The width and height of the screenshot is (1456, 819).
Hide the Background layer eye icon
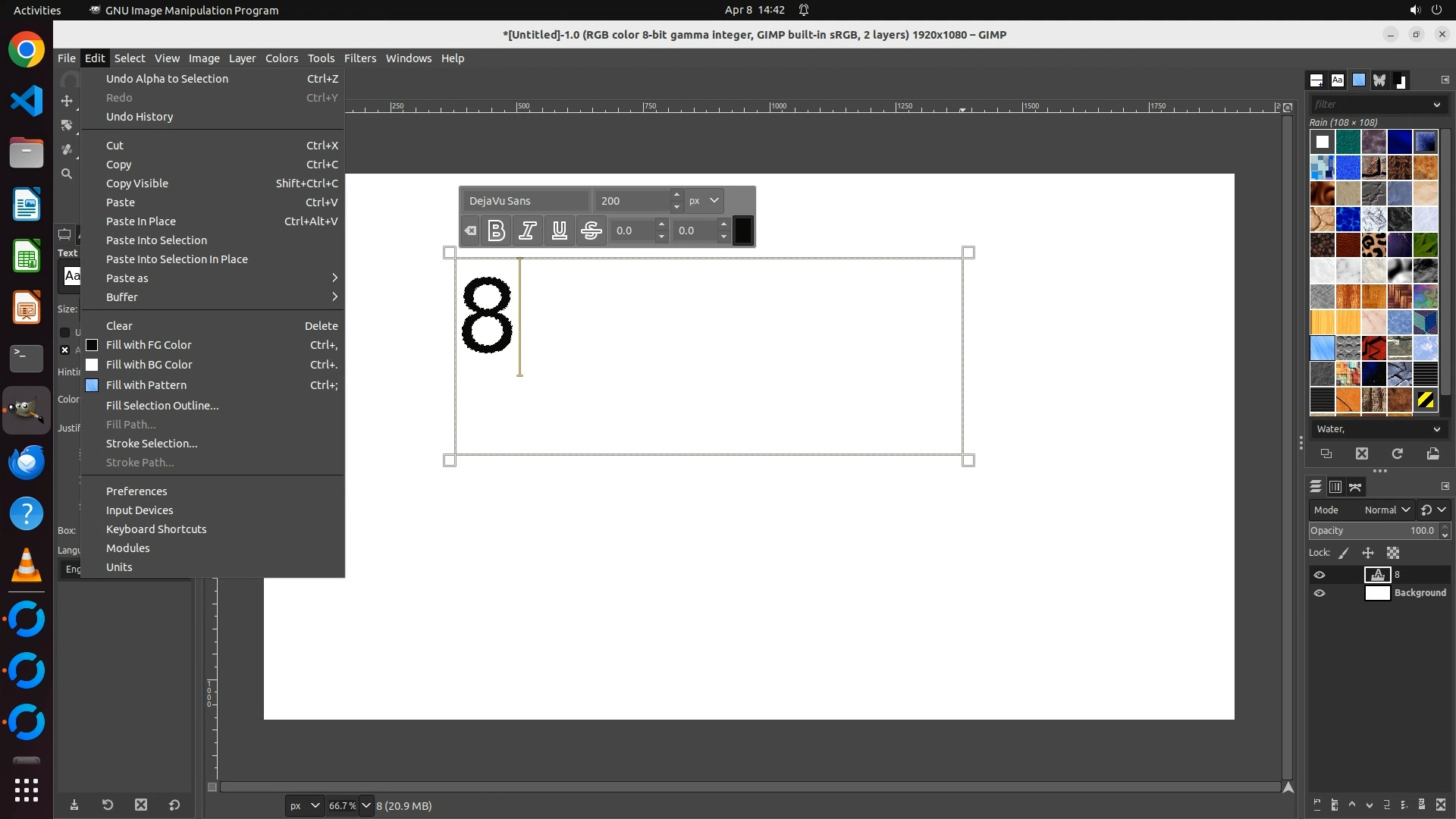[x=1319, y=593]
